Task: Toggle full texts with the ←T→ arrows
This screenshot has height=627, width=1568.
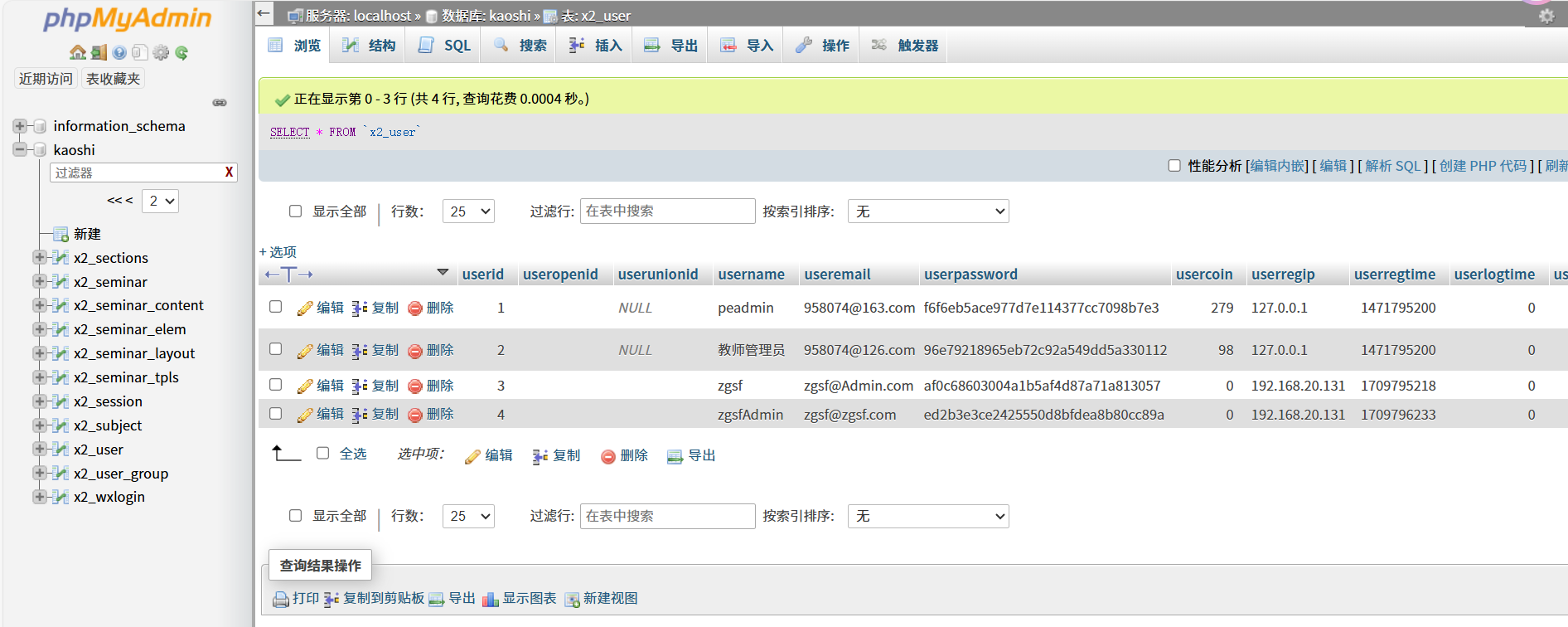Action: (x=288, y=275)
